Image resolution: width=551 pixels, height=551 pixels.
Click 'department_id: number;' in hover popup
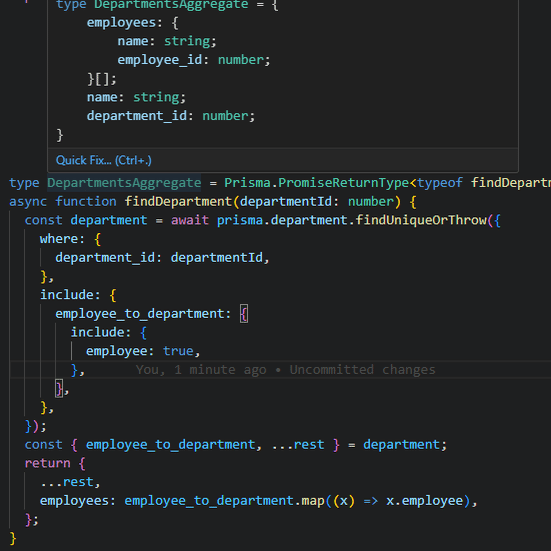click(x=171, y=116)
